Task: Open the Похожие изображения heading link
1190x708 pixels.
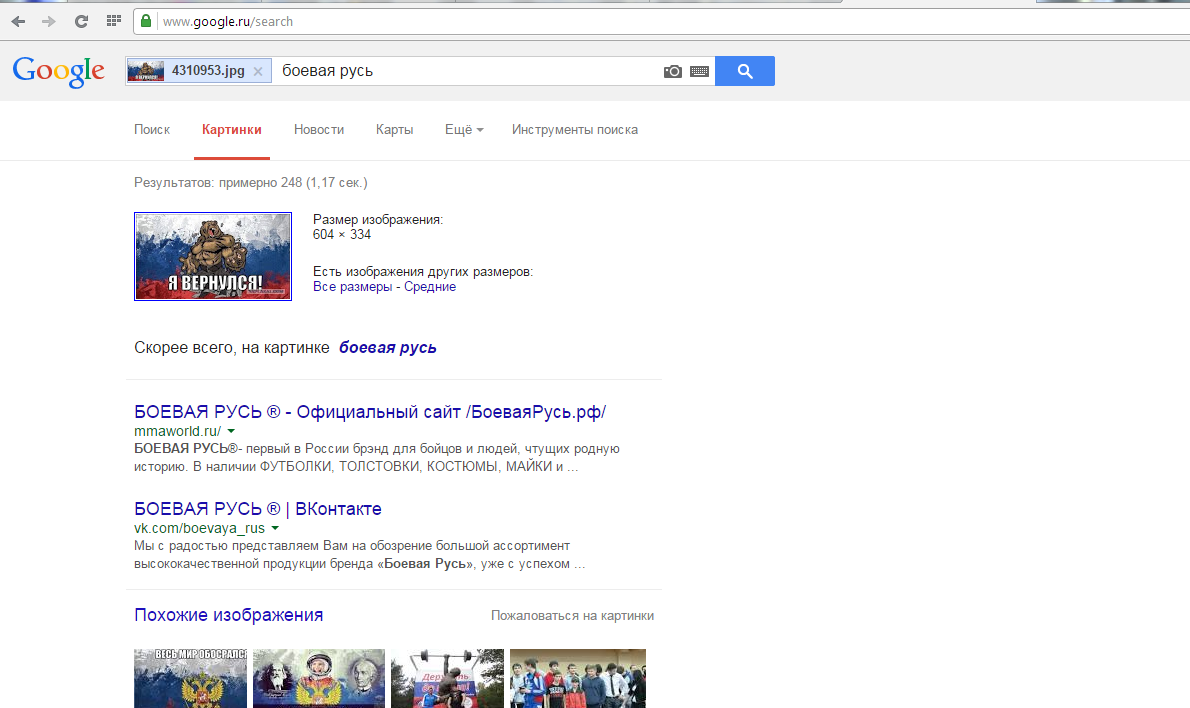Action: (x=228, y=615)
